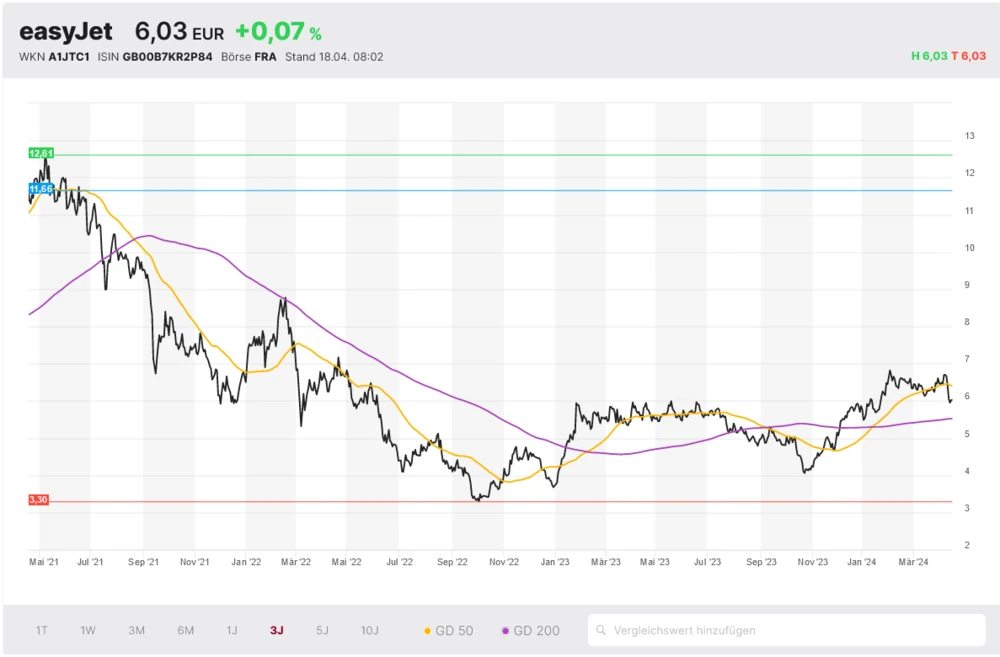Change chart to 5J period
This screenshot has width=1000, height=657.
pos(322,630)
